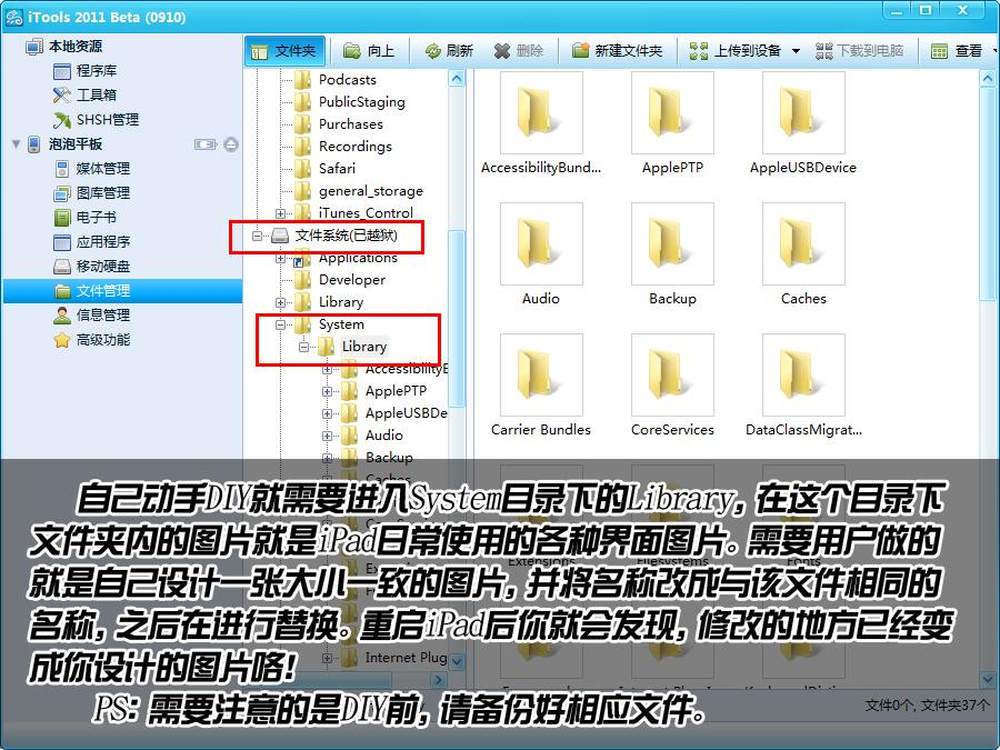Open 工具箱 toolbox in sidebar
This screenshot has width=1000, height=750.
coord(96,95)
